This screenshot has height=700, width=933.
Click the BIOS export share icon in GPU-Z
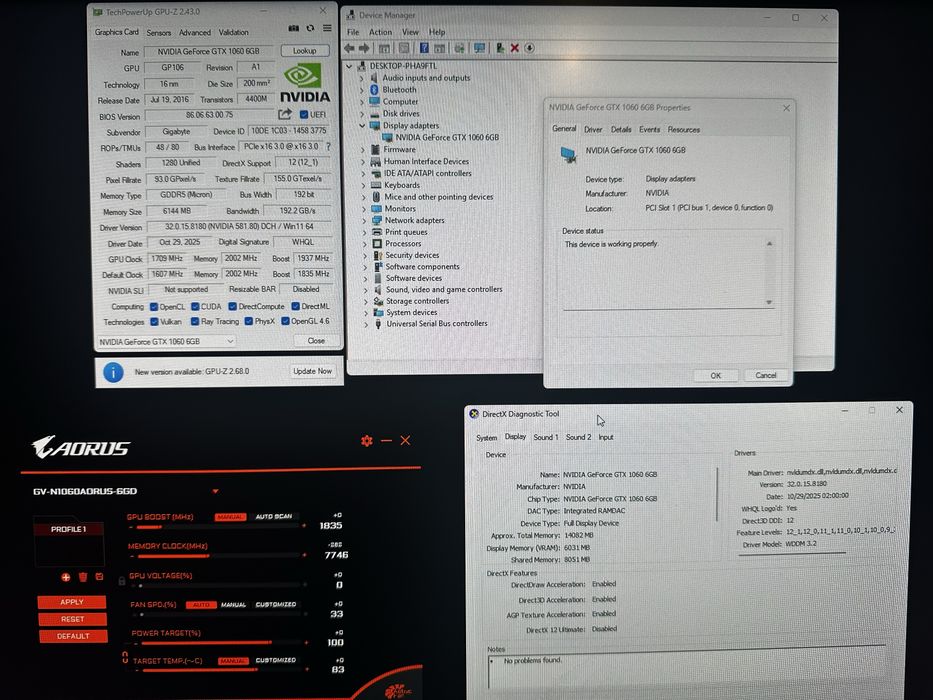click(x=285, y=114)
